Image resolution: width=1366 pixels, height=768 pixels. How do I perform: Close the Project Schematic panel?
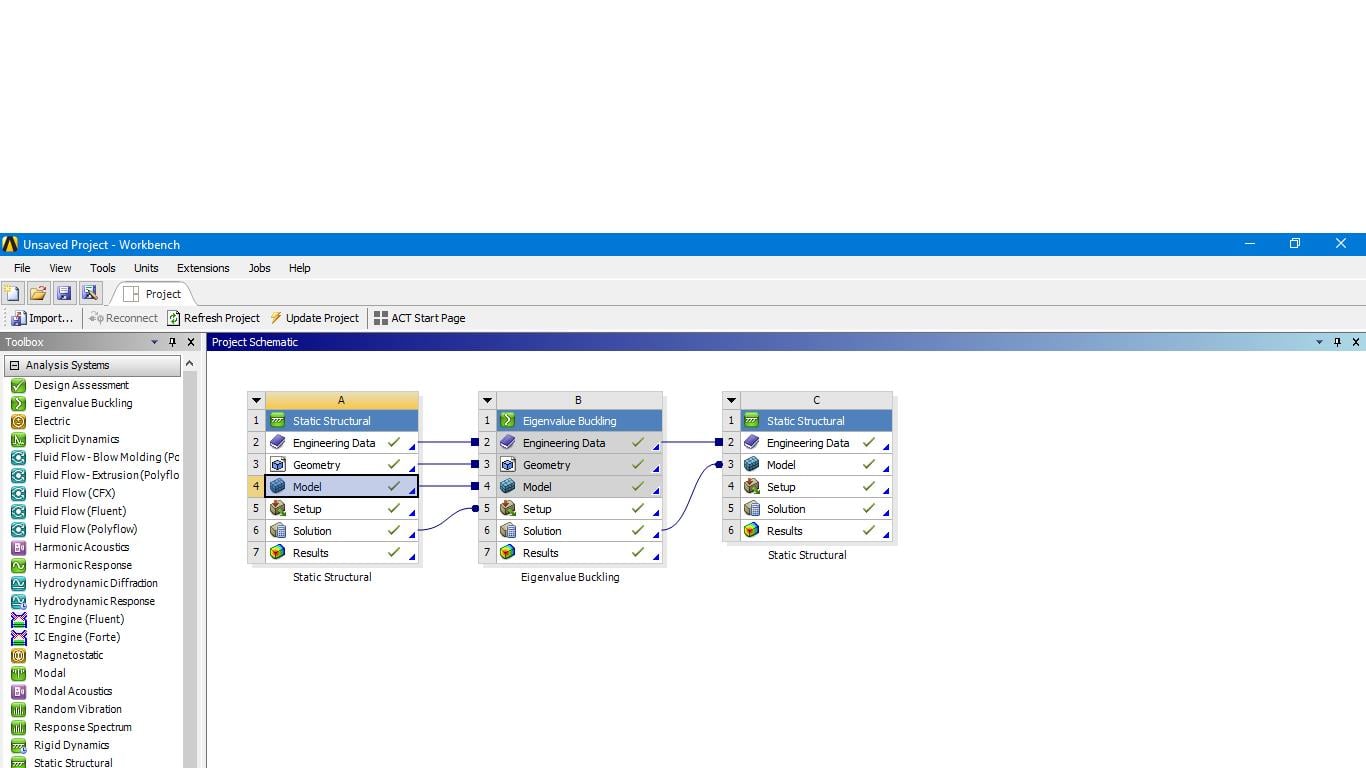tap(1356, 342)
